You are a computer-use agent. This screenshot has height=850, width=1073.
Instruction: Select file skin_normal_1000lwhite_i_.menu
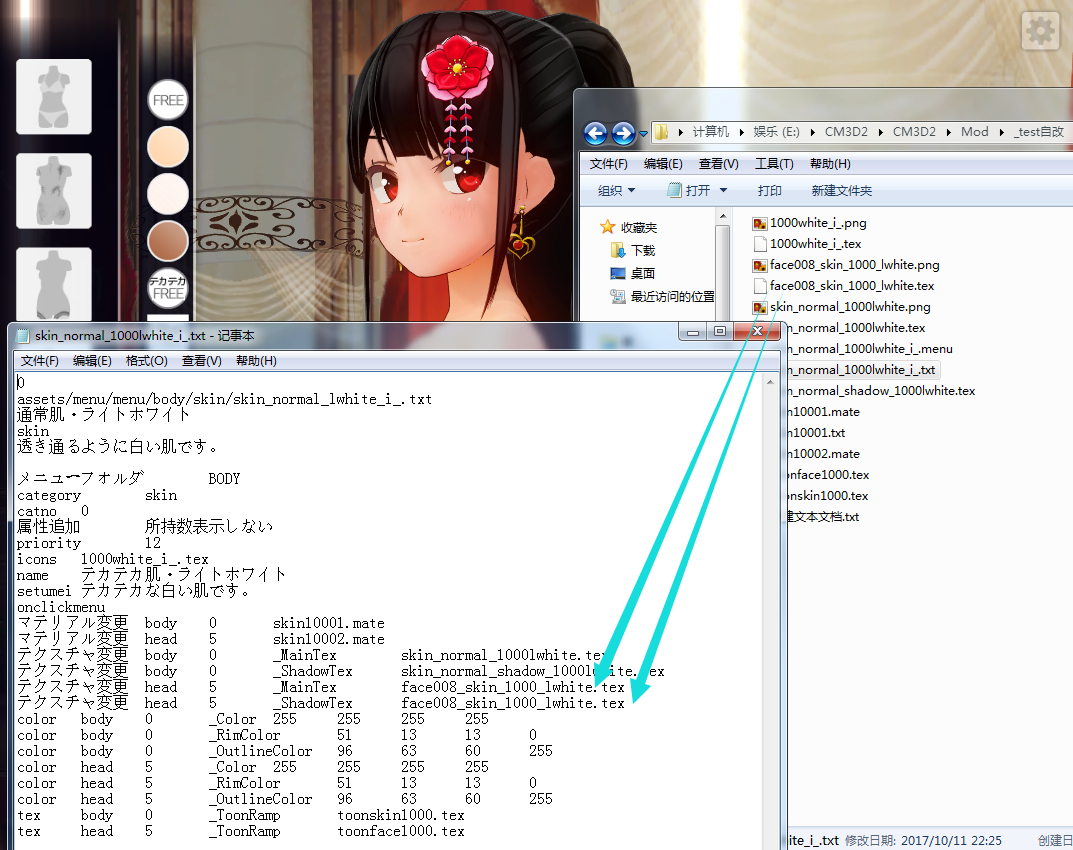[x=870, y=349]
